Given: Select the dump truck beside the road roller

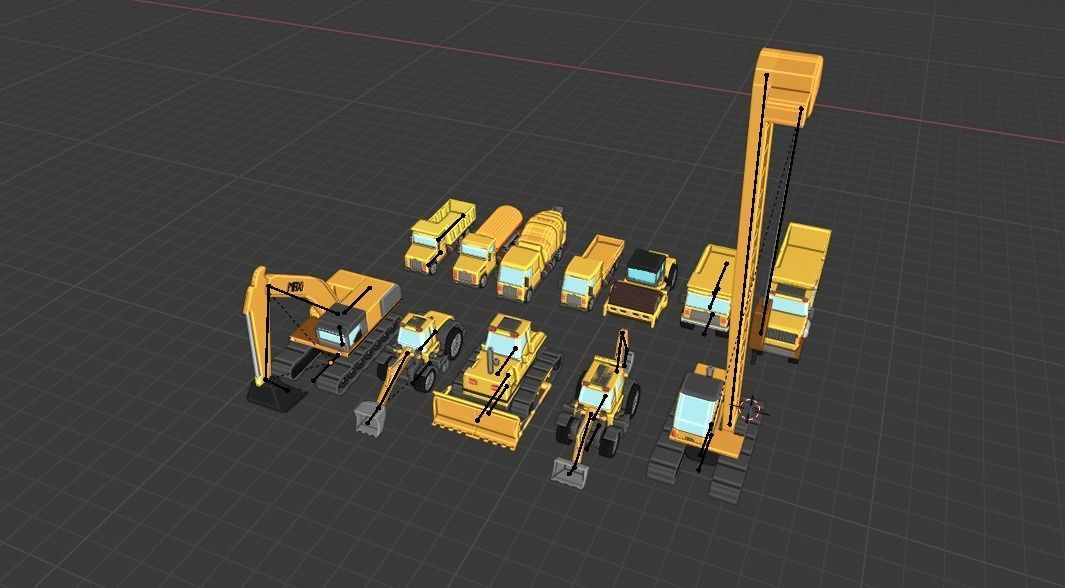Looking at the screenshot, I should pyautogui.click(x=708, y=290).
